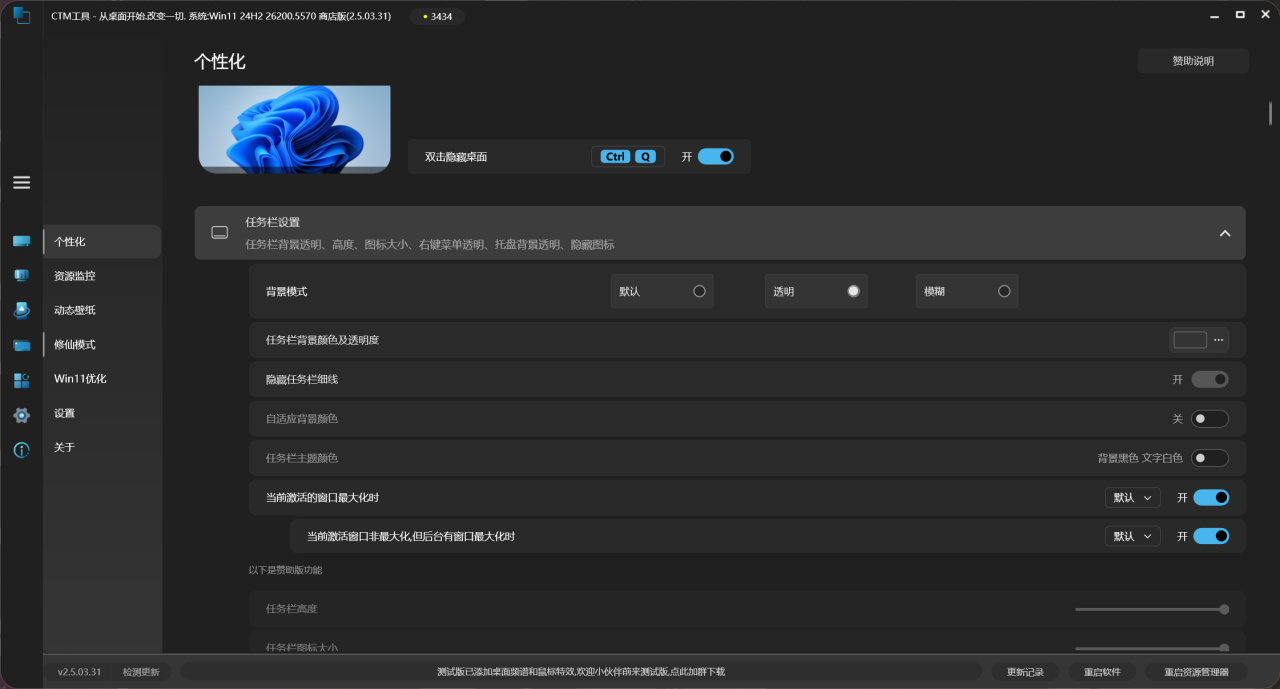Screen dimensions: 1280x689
Task: Click the personalization sidebar icon
Action: click(x=21, y=241)
